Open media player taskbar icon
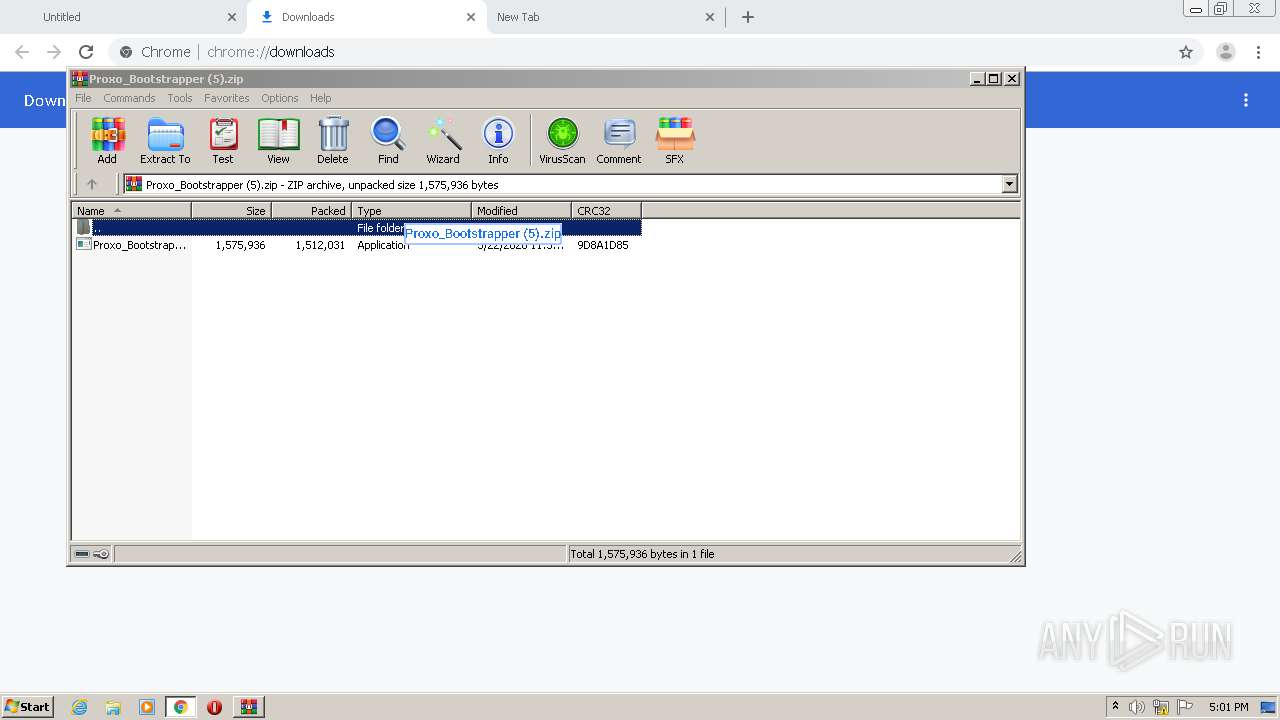The width and height of the screenshot is (1280, 720). pyautogui.click(x=147, y=707)
